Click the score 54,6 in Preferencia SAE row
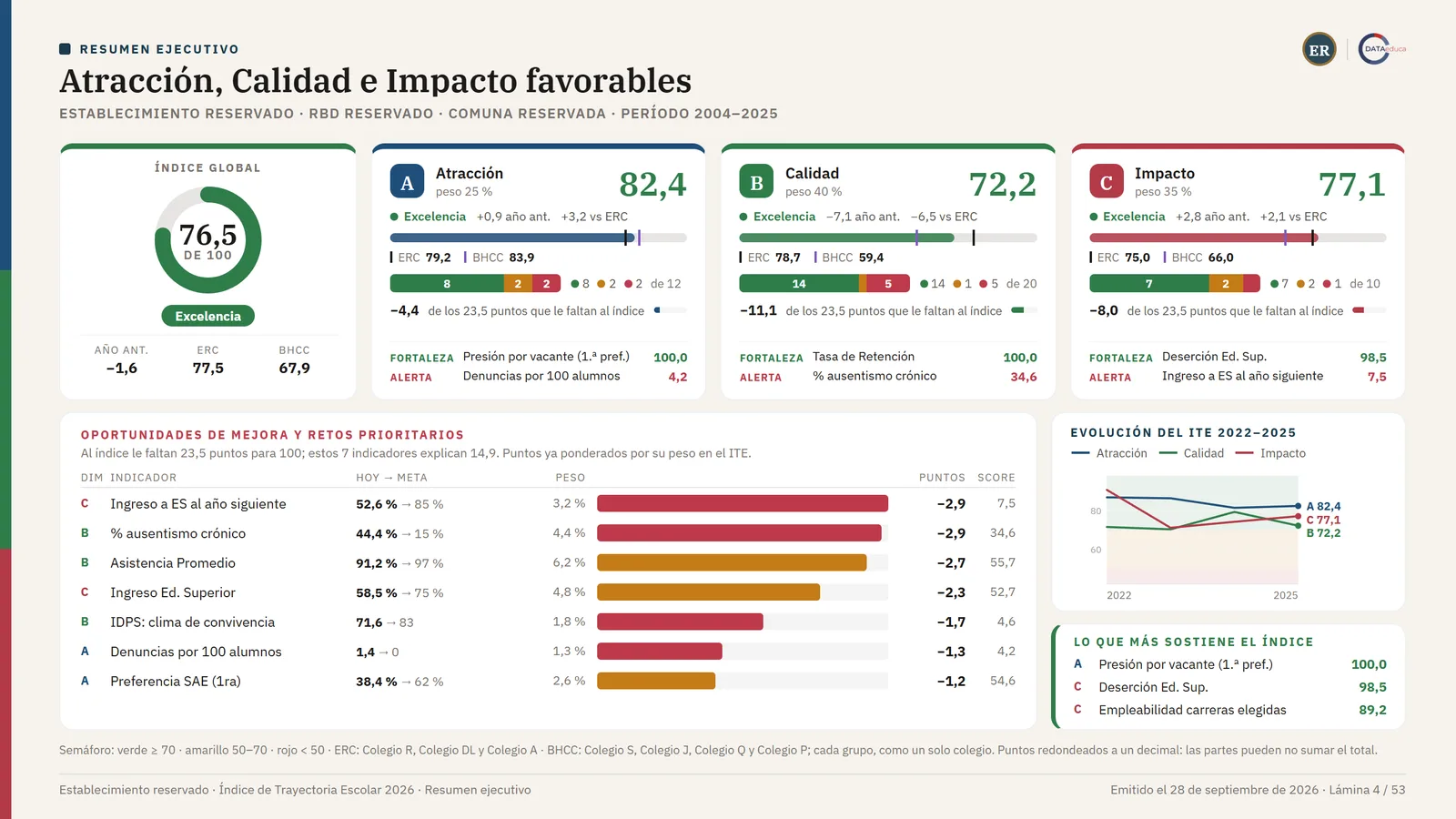The height and width of the screenshot is (819, 1456). point(1003,681)
